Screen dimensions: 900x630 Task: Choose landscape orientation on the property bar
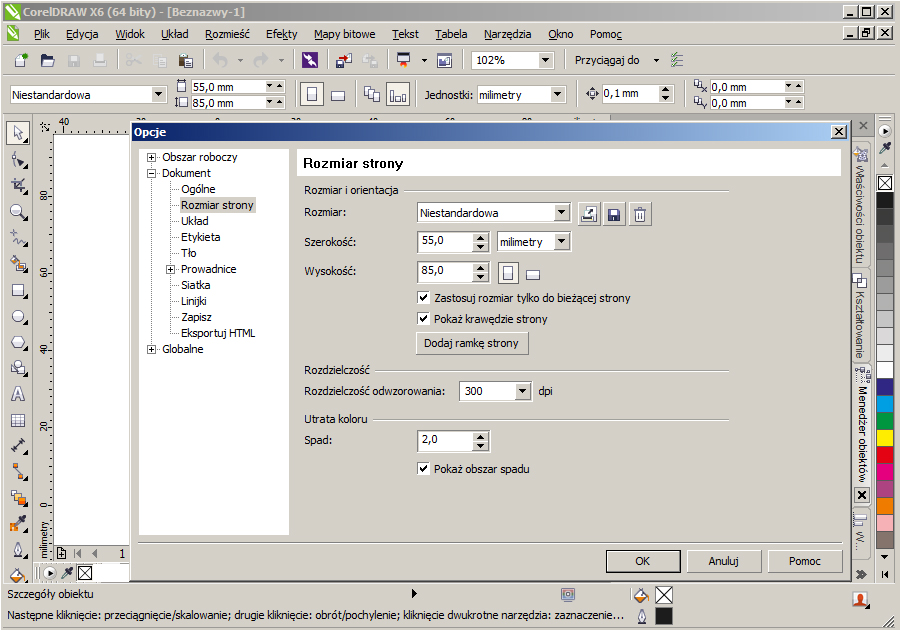pos(338,95)
